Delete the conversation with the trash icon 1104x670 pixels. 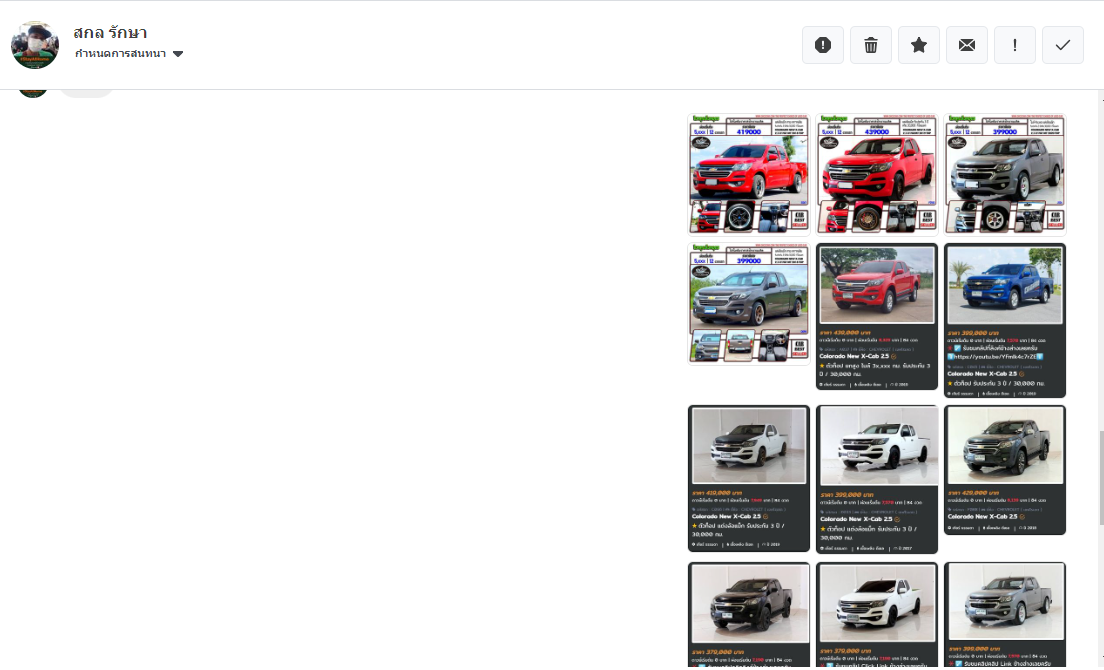pyautogui.click(x=871, y=45)
